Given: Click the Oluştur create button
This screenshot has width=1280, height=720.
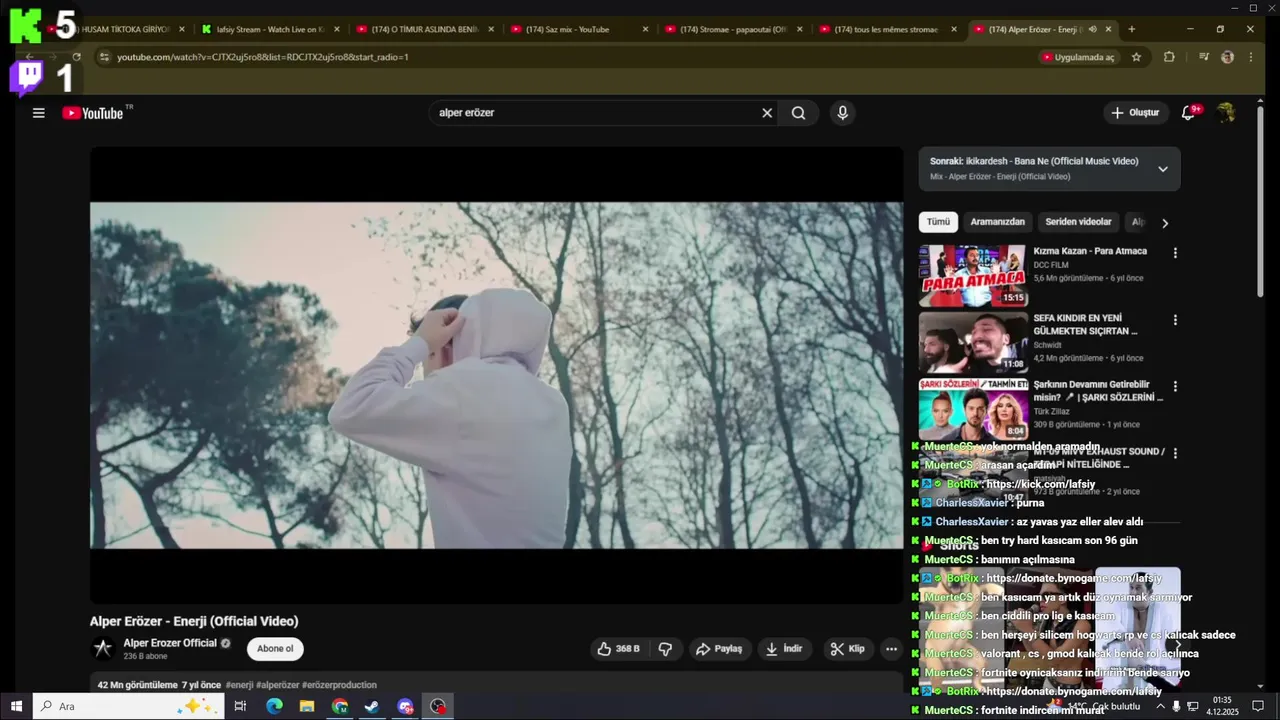Looking at the screenshot, I should 1136,113.
